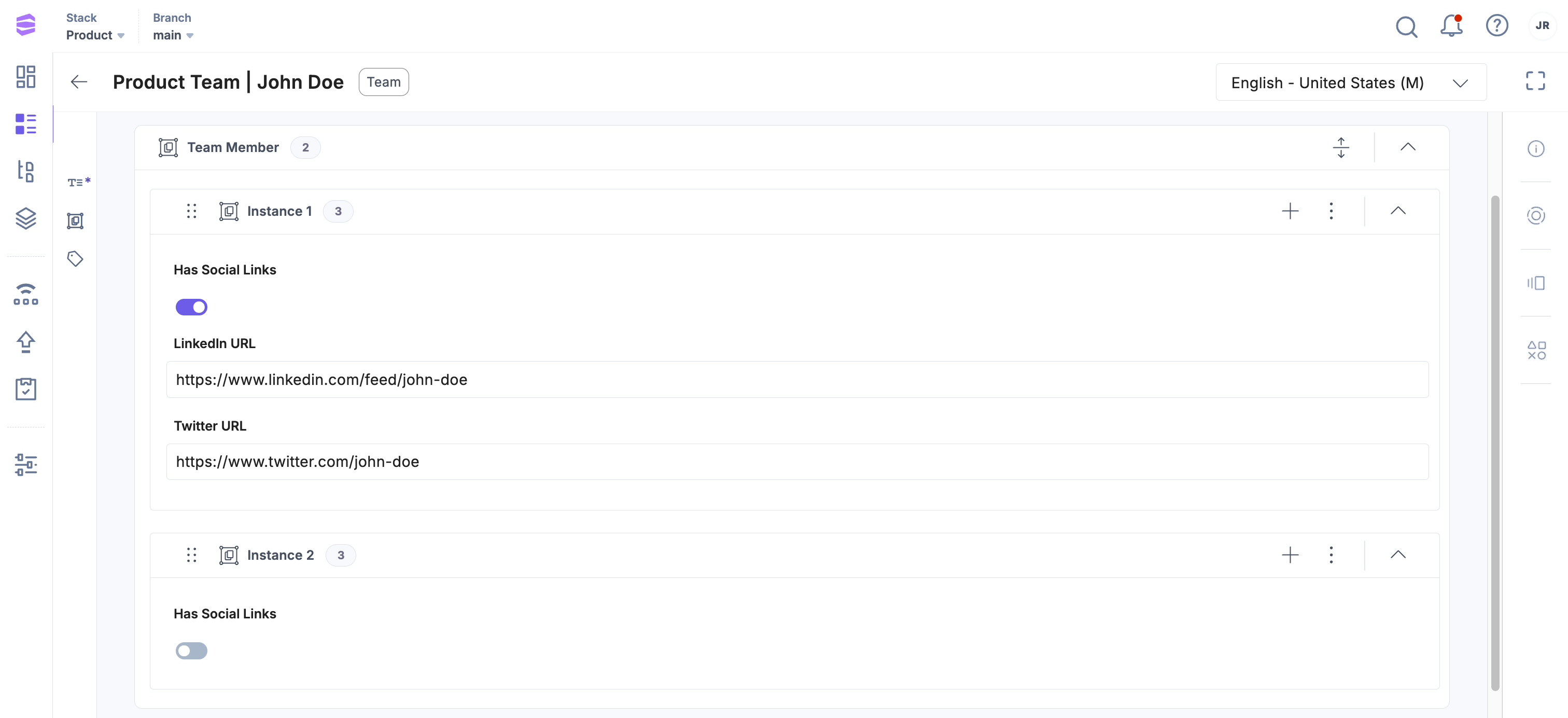Open the Stack Product dropdown
Image resolution: width=1568 pixels, height=718 pixels.
(x=95, y=35)
